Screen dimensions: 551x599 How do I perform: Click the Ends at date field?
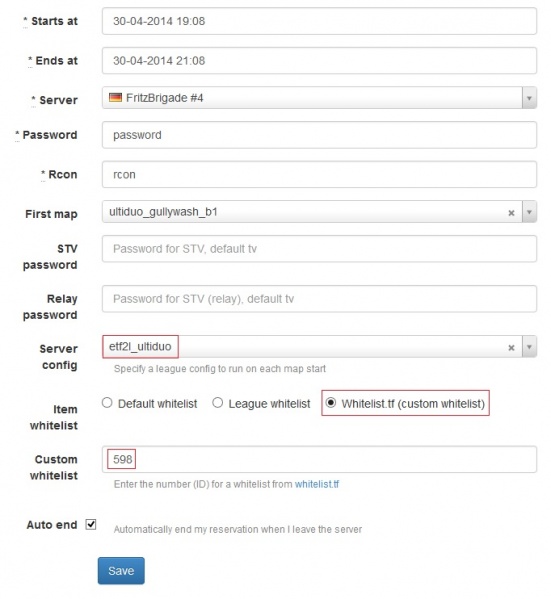[x=319, y=61]
